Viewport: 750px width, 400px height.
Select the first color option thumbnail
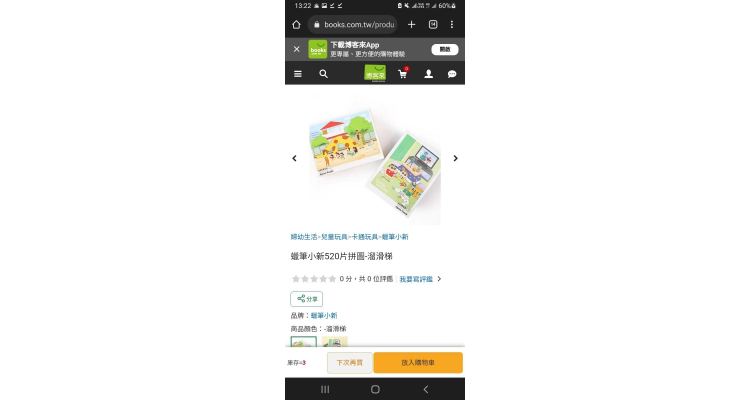pyautogui.click(x=304, y=342)
